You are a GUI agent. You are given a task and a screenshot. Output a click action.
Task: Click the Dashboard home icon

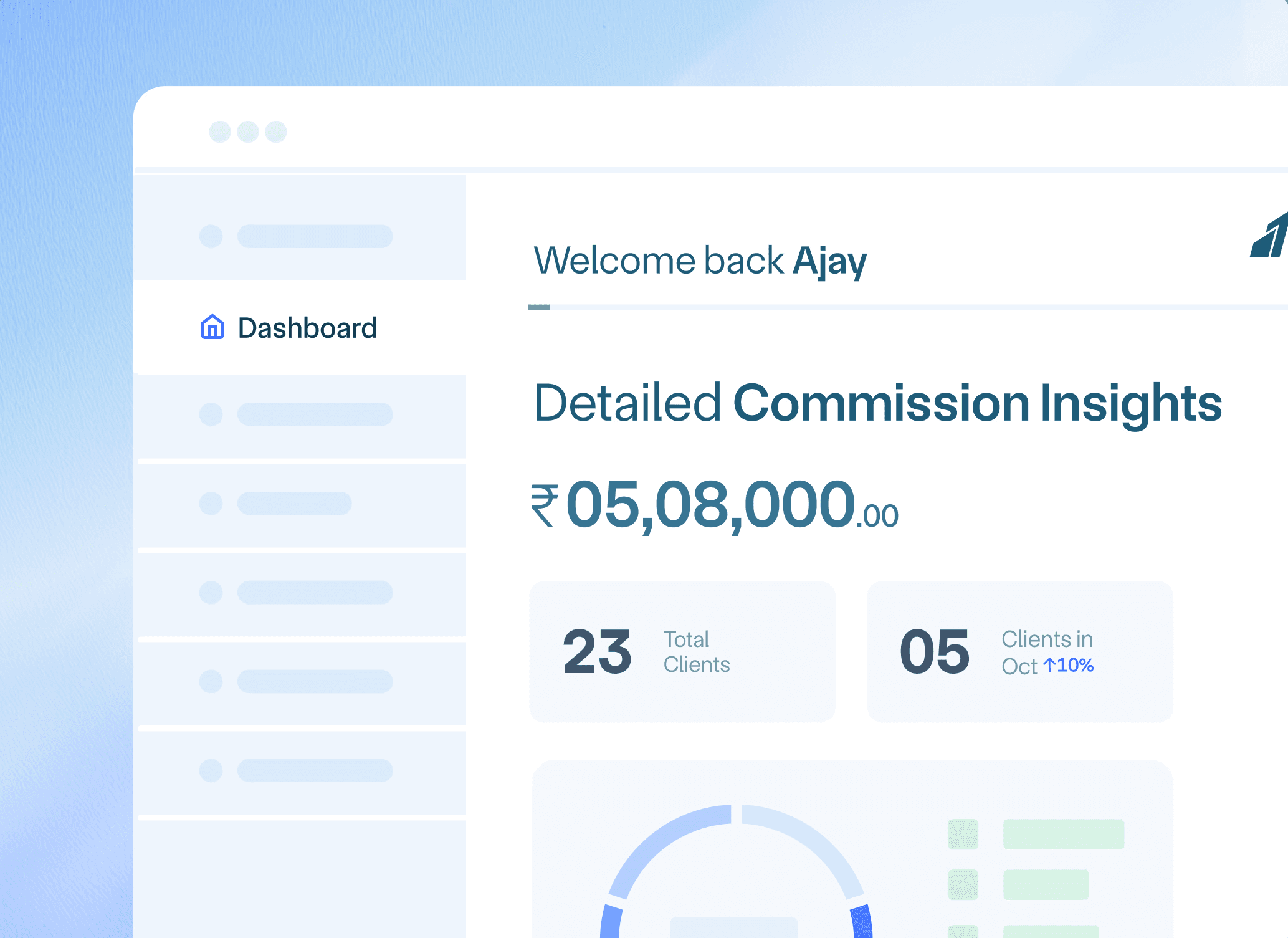click(x=212, y=327)
